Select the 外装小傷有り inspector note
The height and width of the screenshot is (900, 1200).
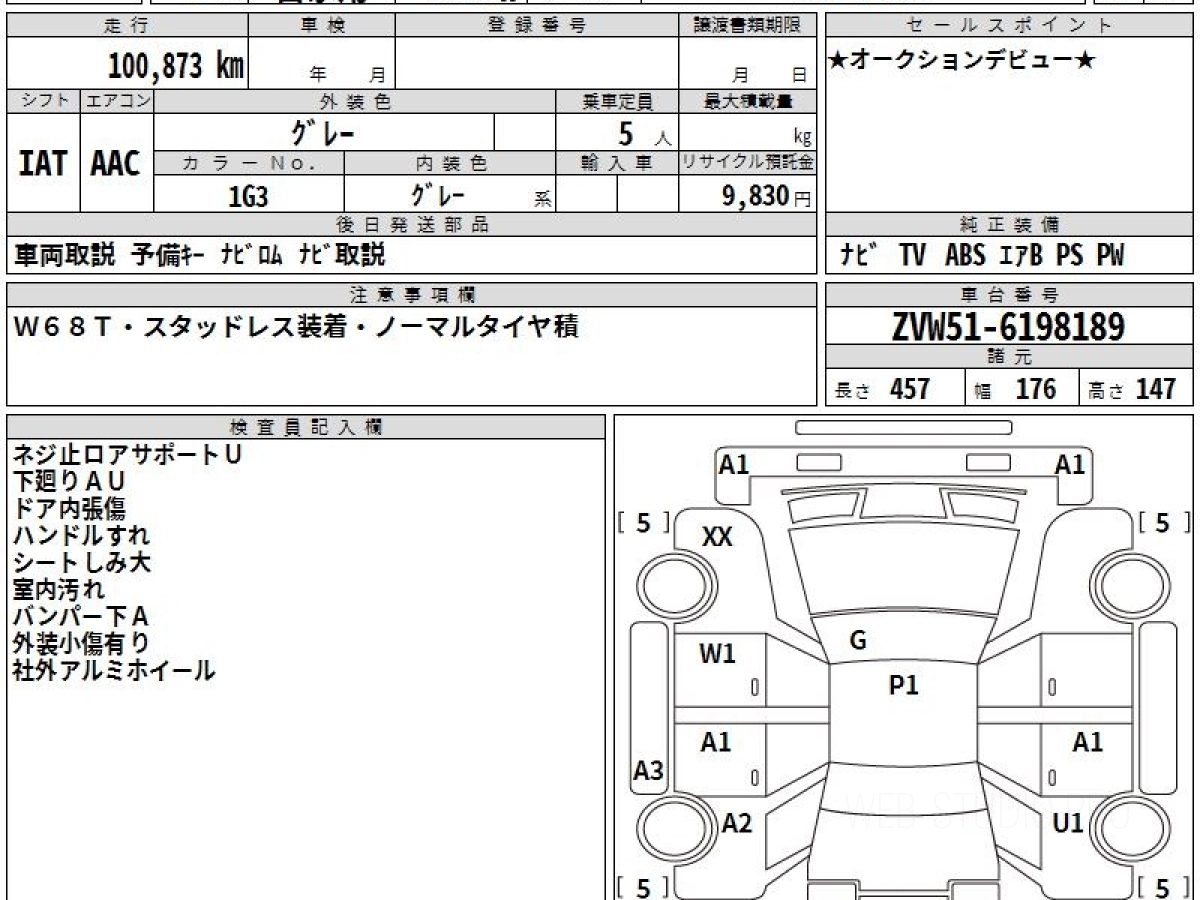81,644
